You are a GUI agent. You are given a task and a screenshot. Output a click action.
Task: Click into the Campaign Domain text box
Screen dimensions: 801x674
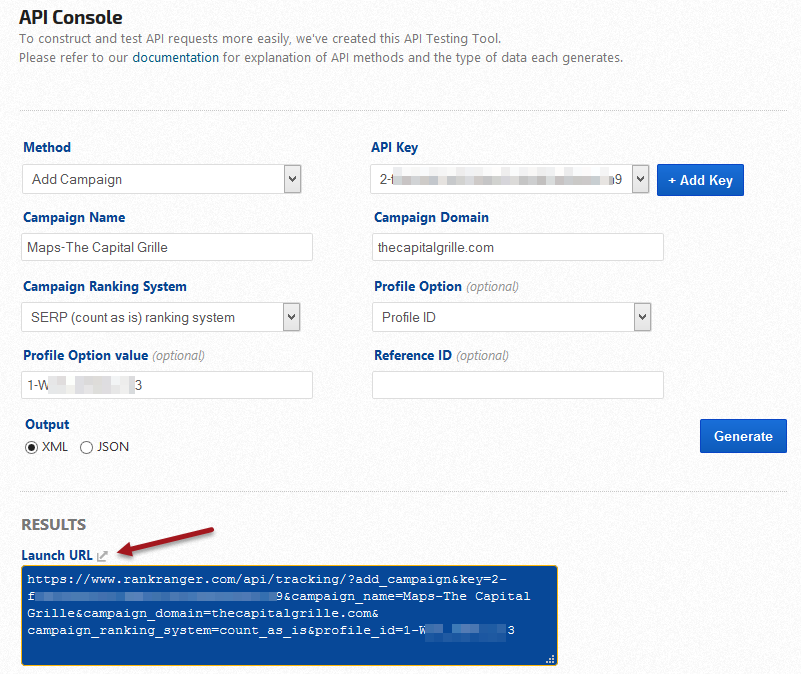[x=518, y=247]
